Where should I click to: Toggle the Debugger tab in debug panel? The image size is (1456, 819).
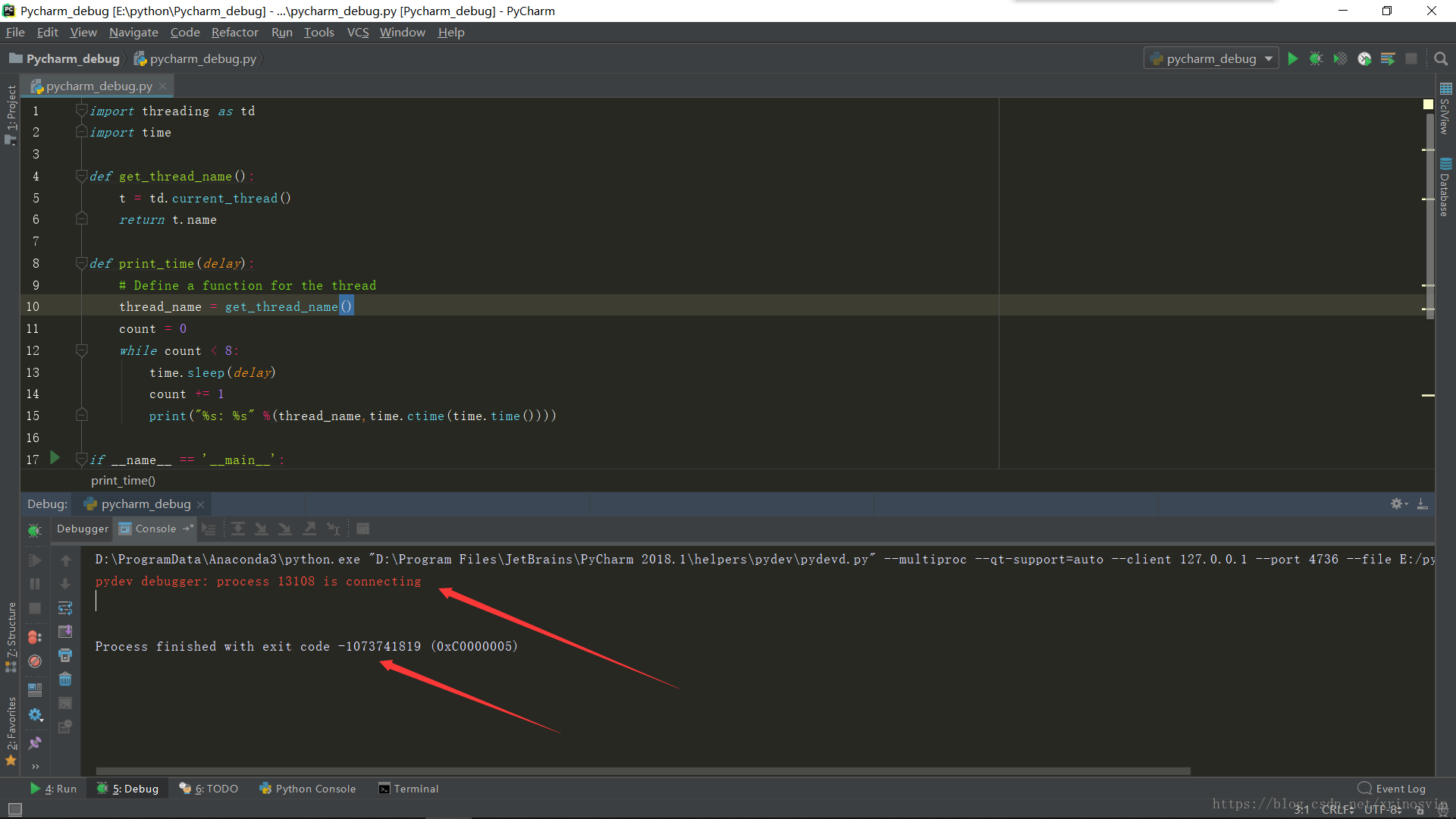(x=82, y=528)
